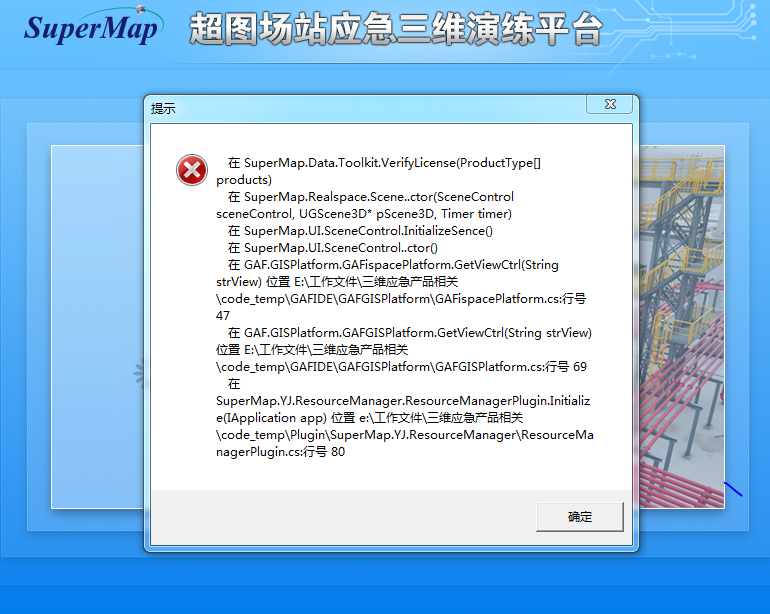Image resolution: width=770 pixels, height=614 pixels.
Task: Confirm the error with the 确定 button
Action: click(579, 517)
